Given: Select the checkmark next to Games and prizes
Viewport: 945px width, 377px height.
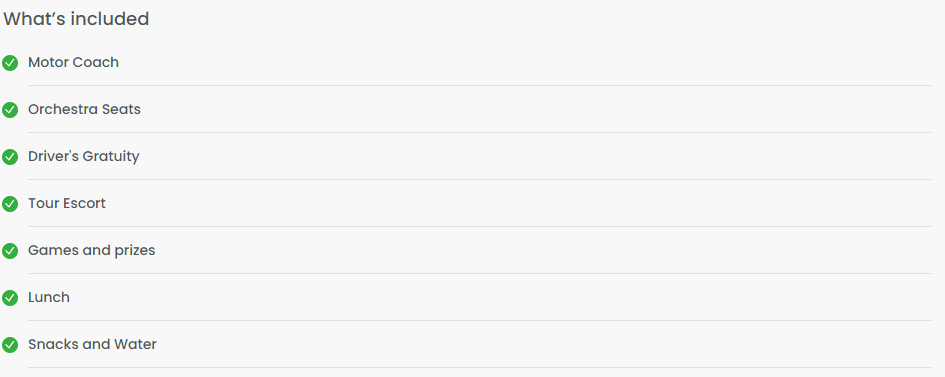Looking at the screenshot, I should coord(10,251).
